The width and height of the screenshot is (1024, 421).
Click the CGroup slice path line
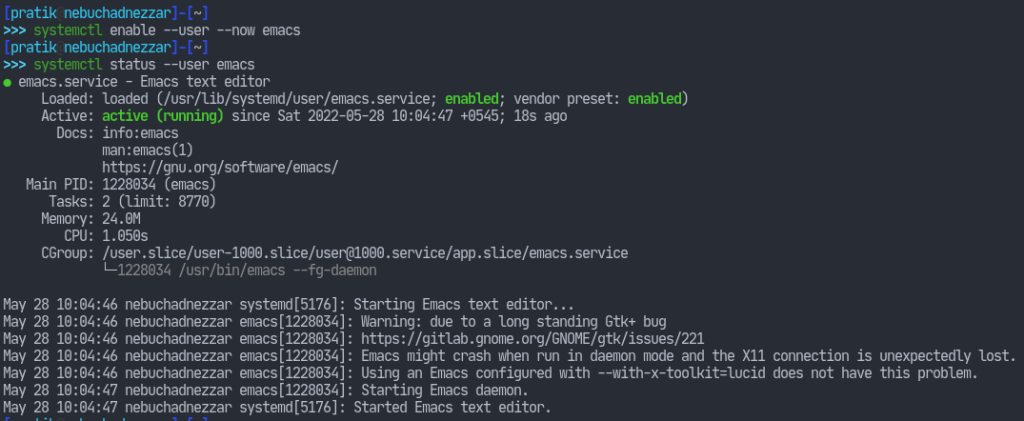pos(365,253)
